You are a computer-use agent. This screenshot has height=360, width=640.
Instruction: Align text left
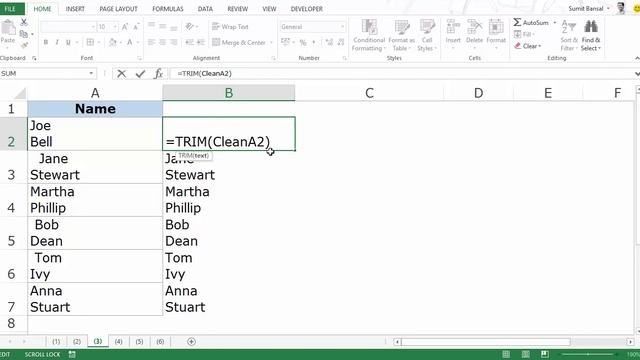click(x=151, y=42)
